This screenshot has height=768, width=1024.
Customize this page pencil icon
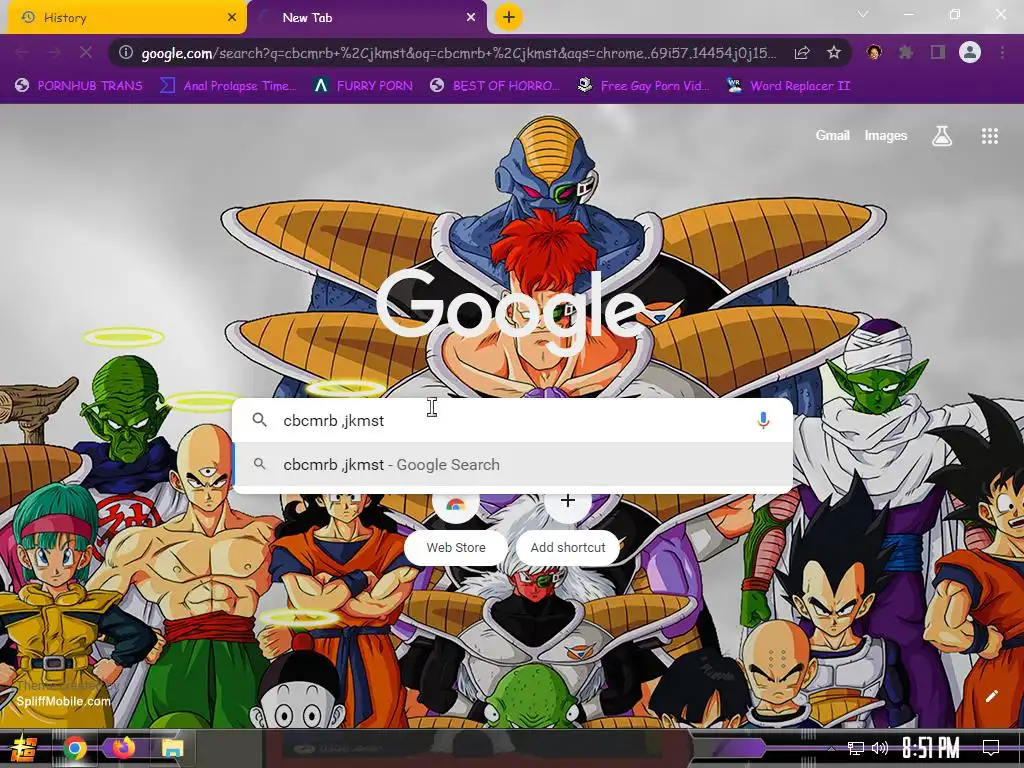tap(991, 696)
